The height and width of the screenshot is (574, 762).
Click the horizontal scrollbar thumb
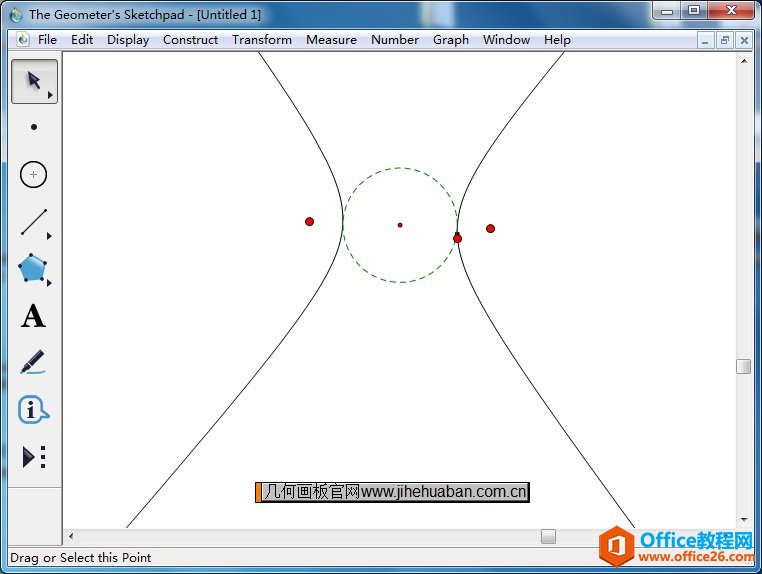(x=548, y=537)
